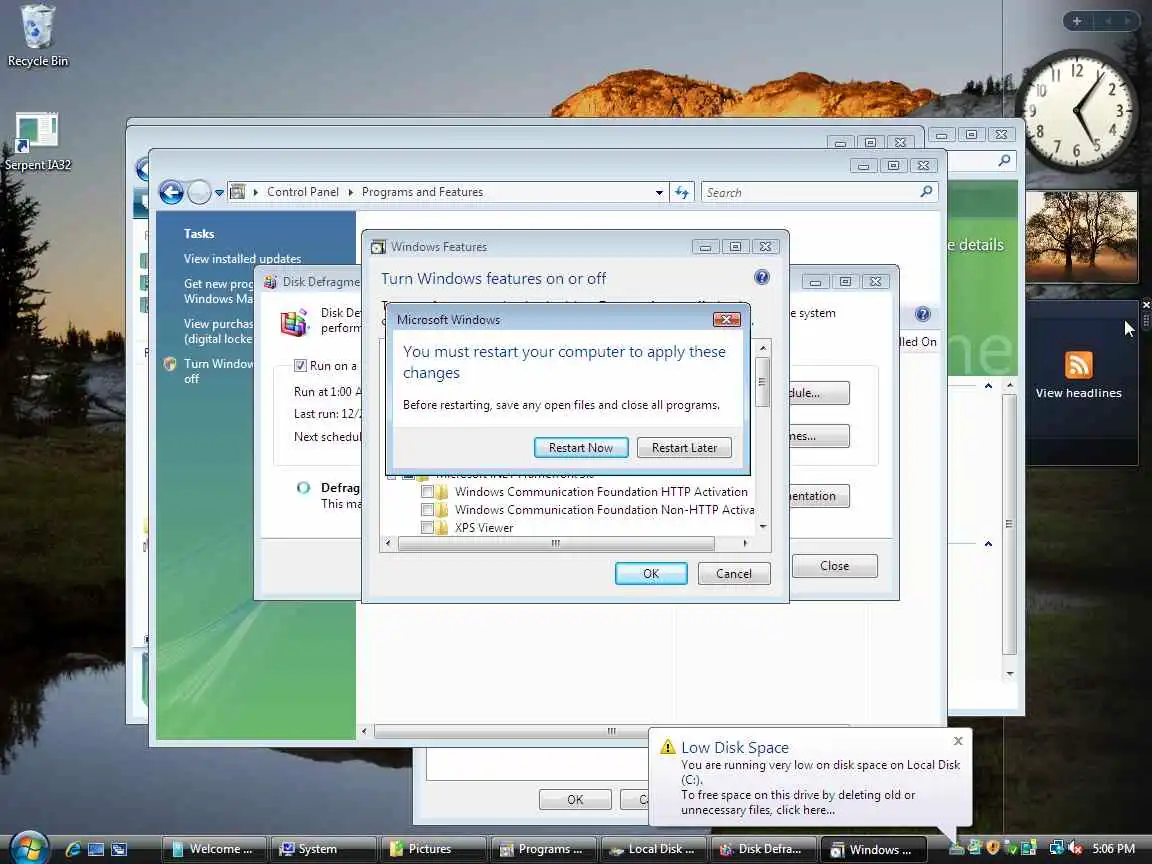
Task: Click the add gadget plus button on sidebar
Action: pos(1077,21)
